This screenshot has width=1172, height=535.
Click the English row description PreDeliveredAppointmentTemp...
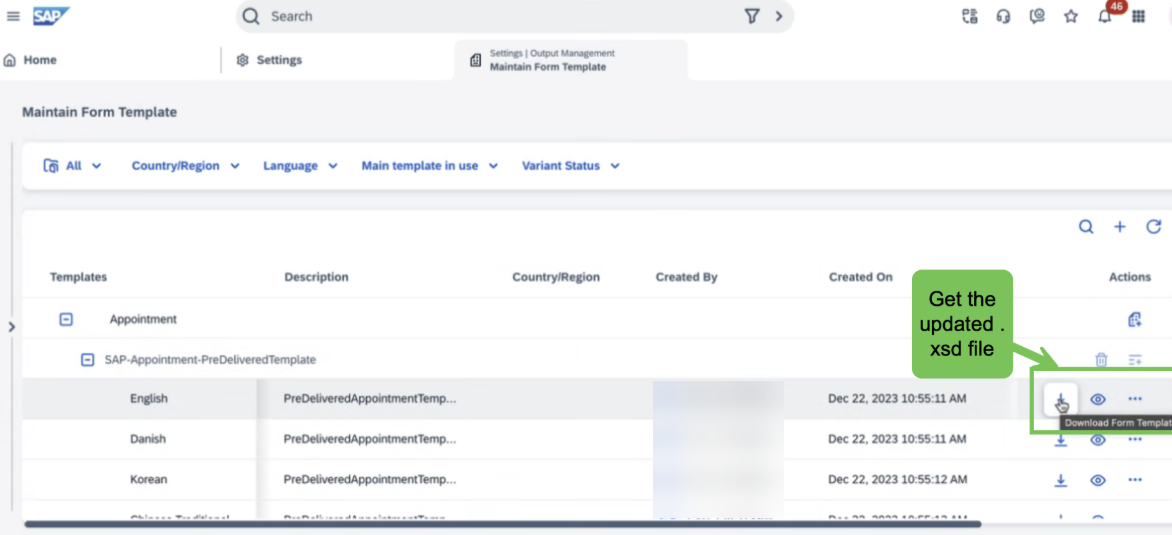[370, 399]
